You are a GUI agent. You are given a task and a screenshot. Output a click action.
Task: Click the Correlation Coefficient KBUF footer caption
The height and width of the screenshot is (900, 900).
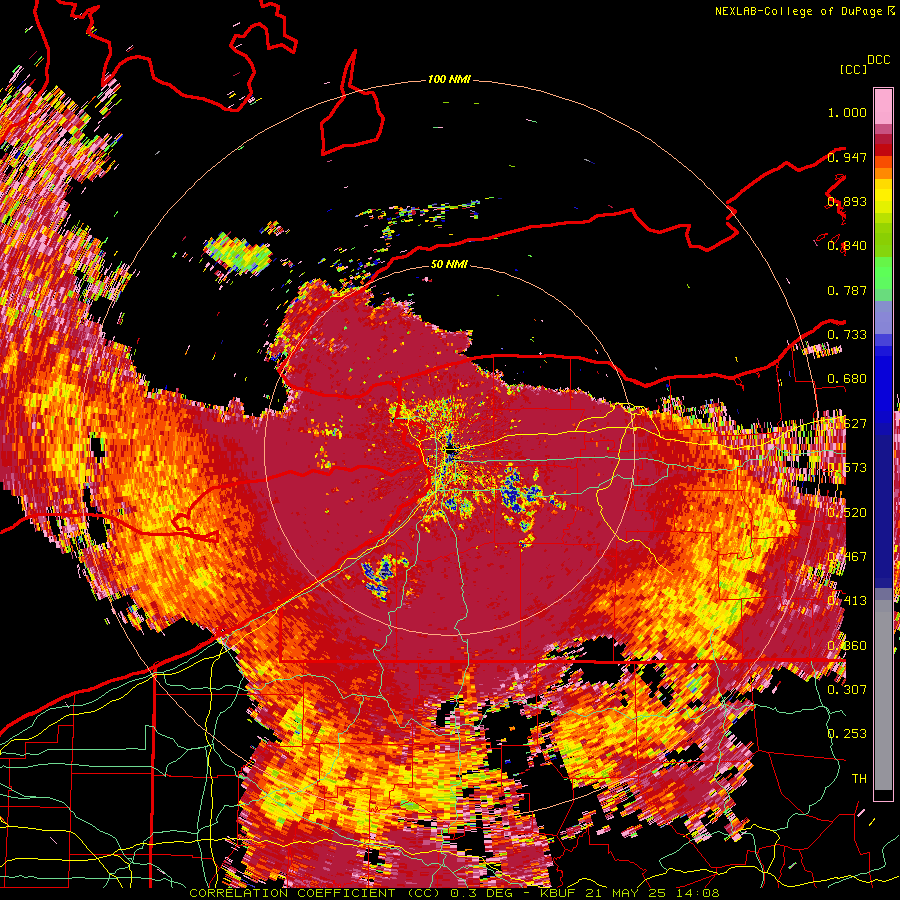[454, 893]
